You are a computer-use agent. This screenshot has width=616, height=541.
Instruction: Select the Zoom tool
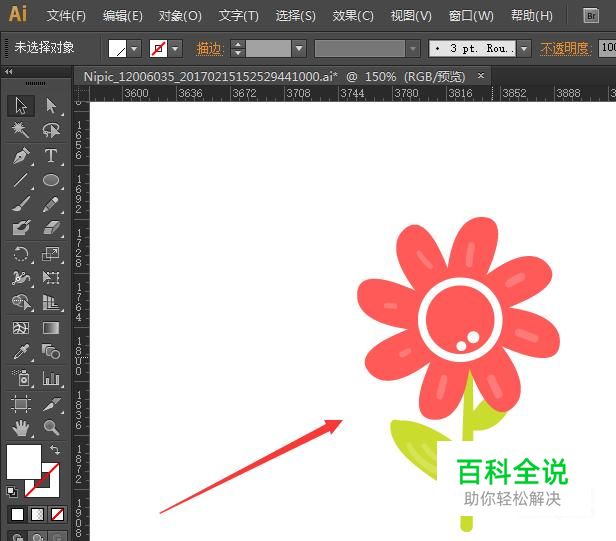pyautogui.click(x=51, y=427)
